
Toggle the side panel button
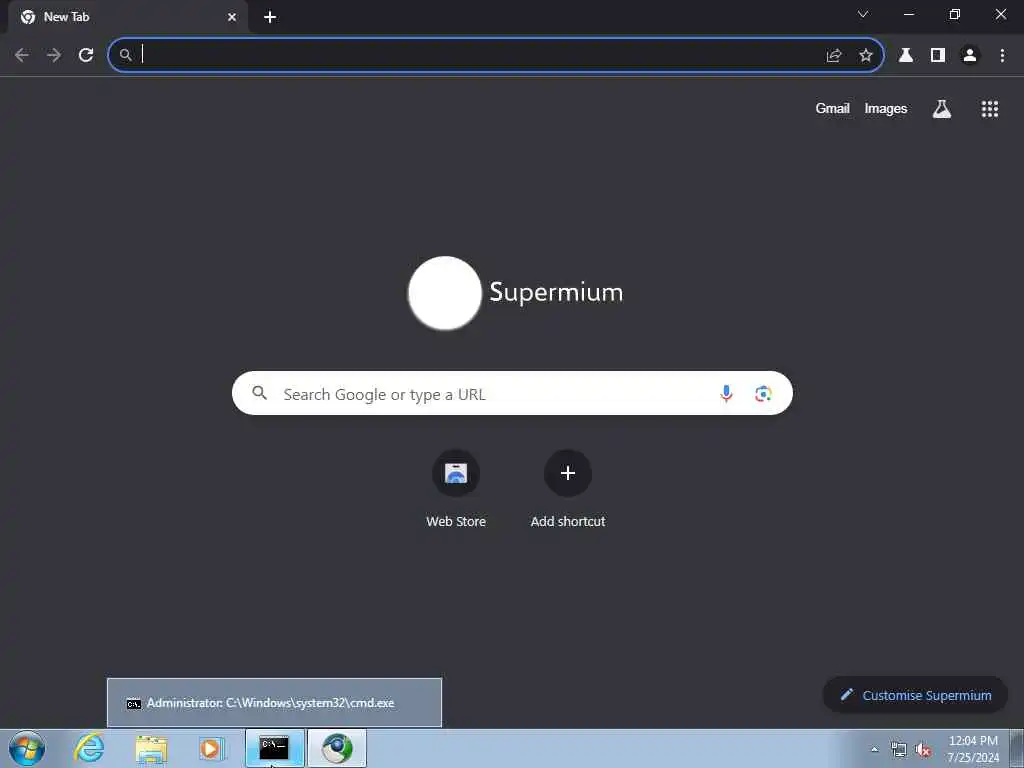pos(938,55)
